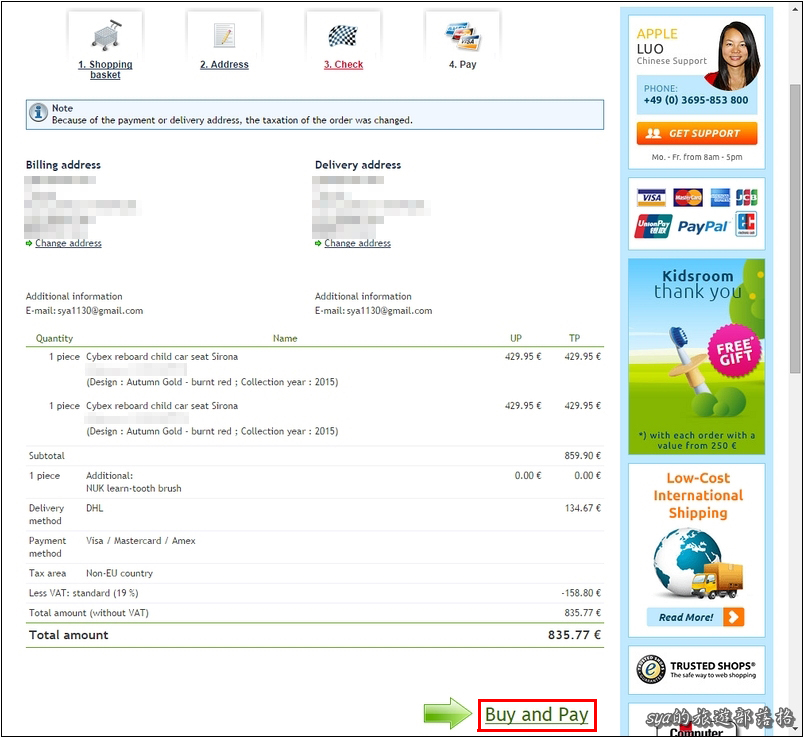The width and height of the screenshot is (804, 738).
Task: Click the DHL delivery cost 134.67 €
Action: click(x=582, y=508)
